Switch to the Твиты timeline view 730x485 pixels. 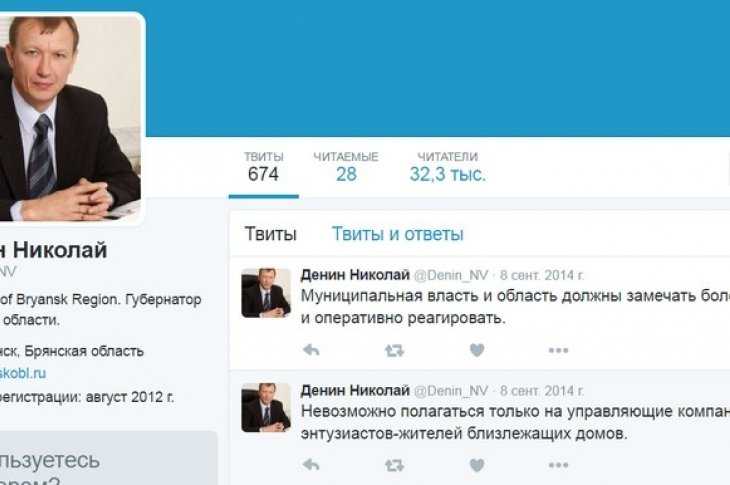click(270, 234)
